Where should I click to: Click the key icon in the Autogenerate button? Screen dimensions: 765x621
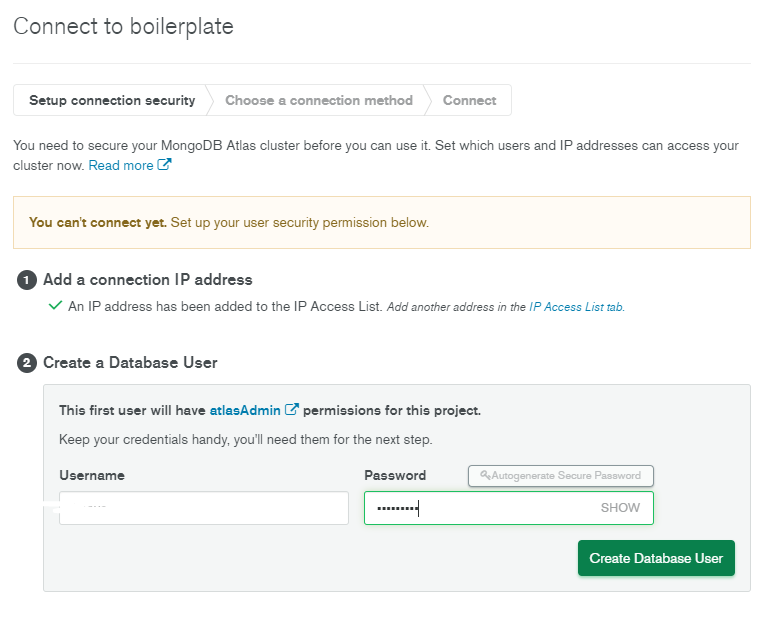pyautogui.click(x=485, y=476)
